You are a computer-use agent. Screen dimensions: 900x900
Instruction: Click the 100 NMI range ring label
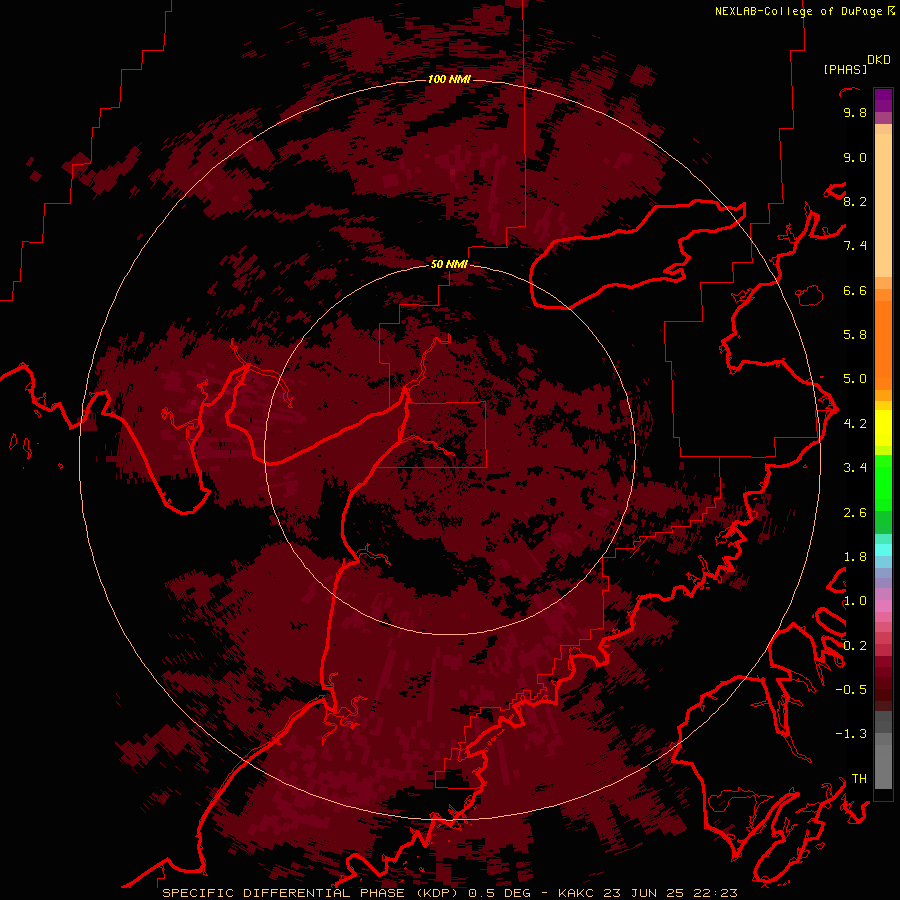click(449, 79)
